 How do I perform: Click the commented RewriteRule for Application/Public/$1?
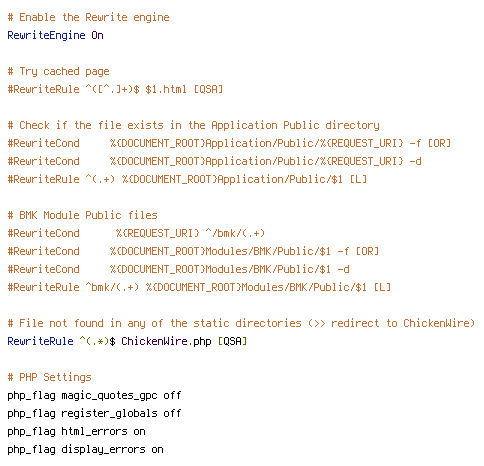click(x=187, y=180)
